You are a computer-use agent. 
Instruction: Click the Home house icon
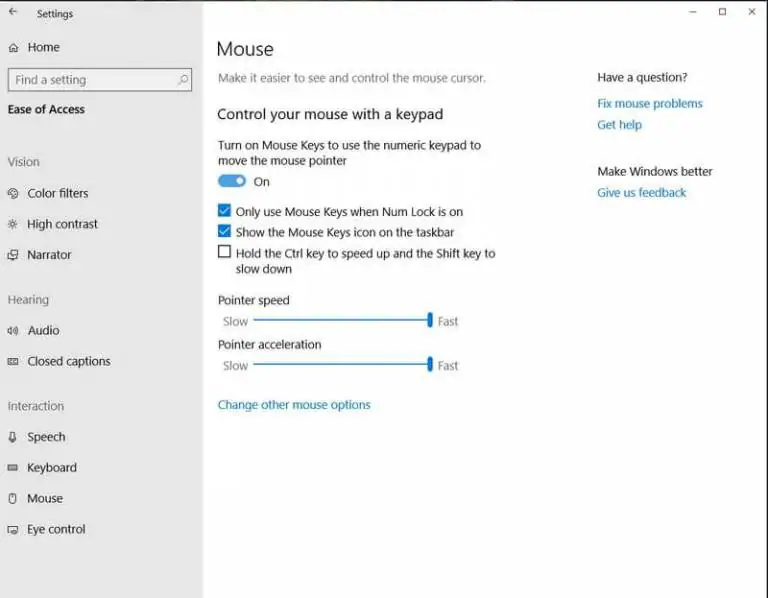(13, 48)
